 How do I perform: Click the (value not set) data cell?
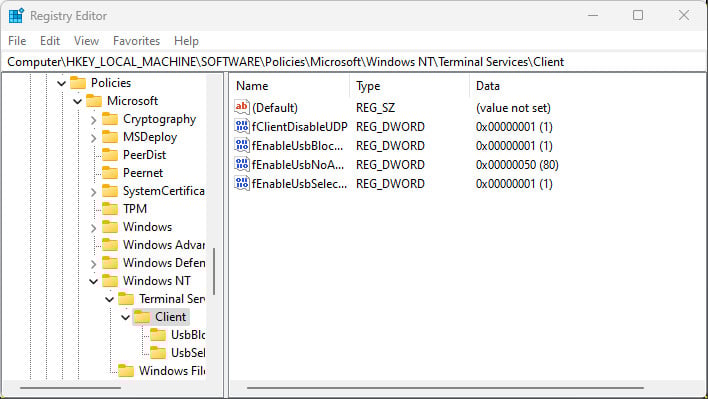[x=513, y=108]
